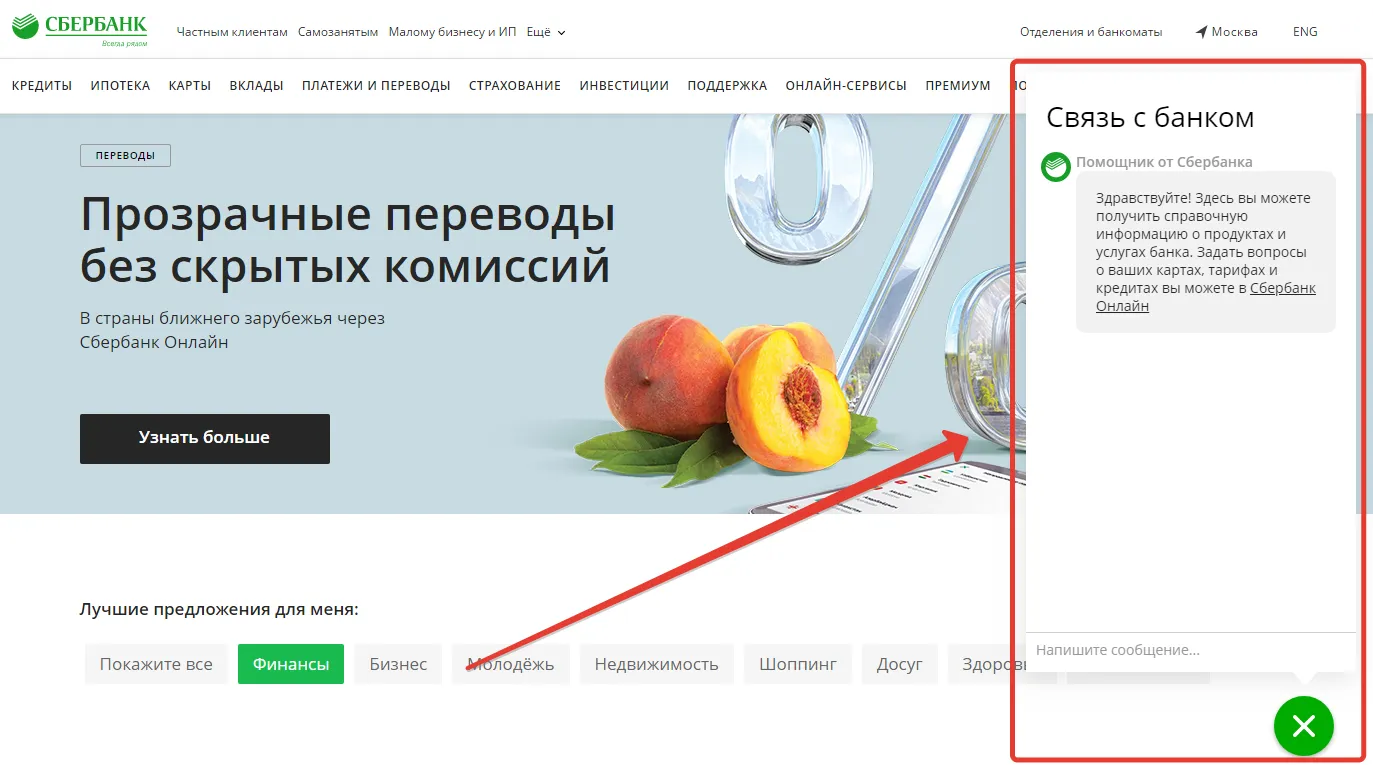Click the Москва location arrow icon
Viewport: 1373px width, 765px height.
click(x=1201, y=32)
